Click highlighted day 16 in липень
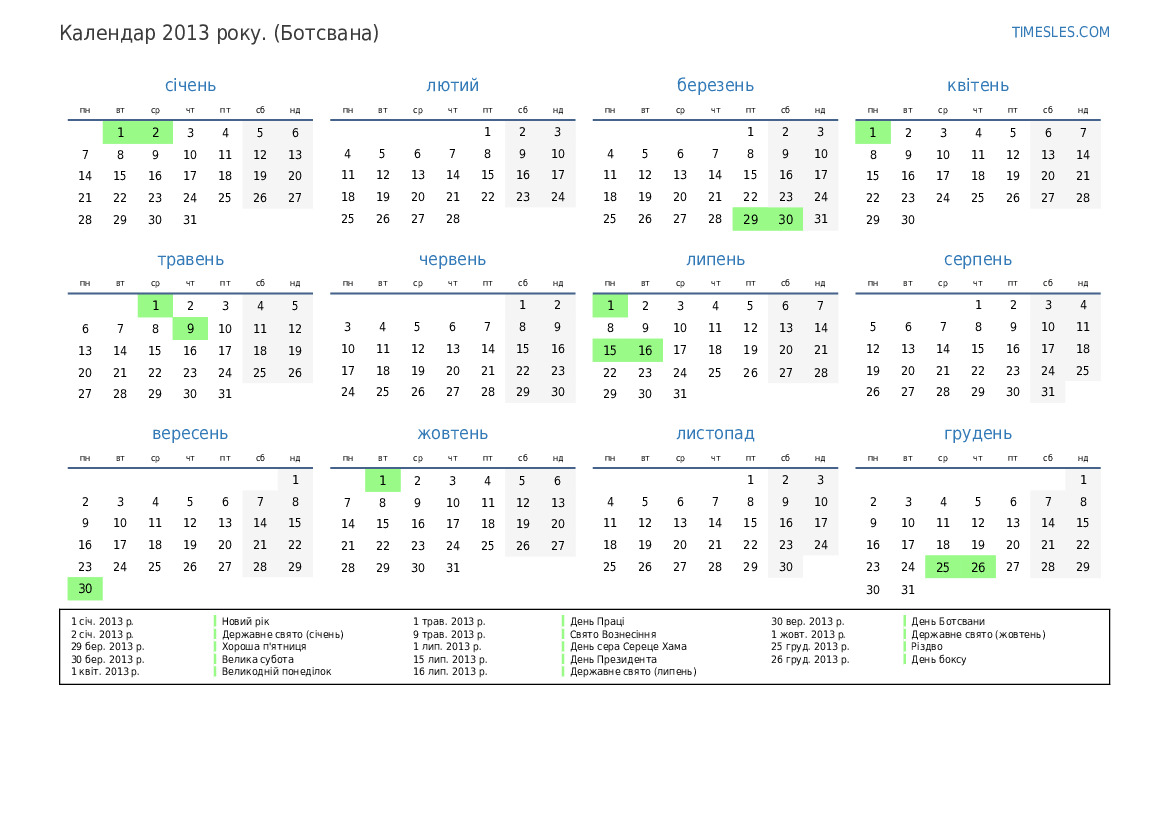 click(645, 350)
